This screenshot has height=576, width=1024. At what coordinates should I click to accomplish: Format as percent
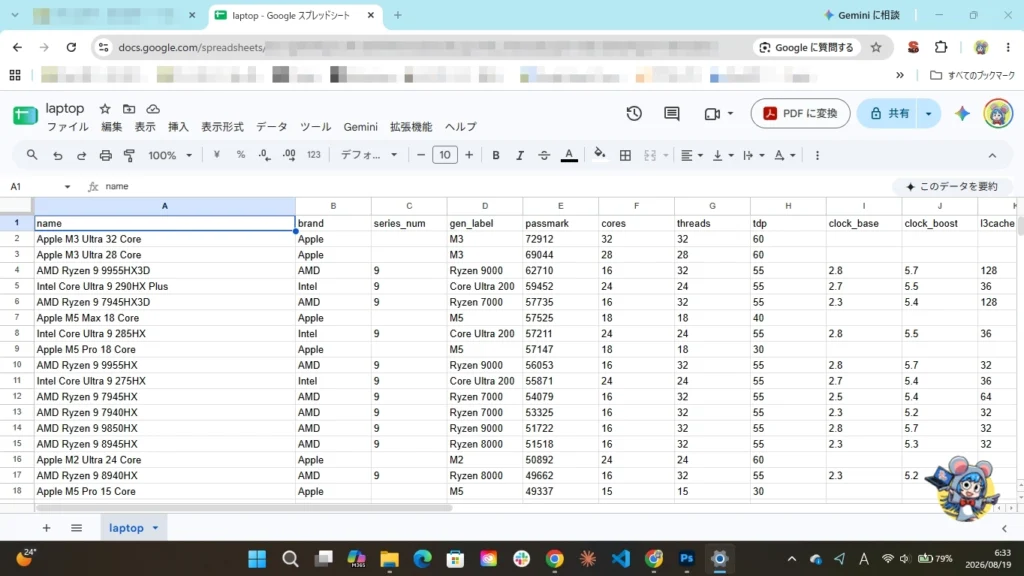240,155
